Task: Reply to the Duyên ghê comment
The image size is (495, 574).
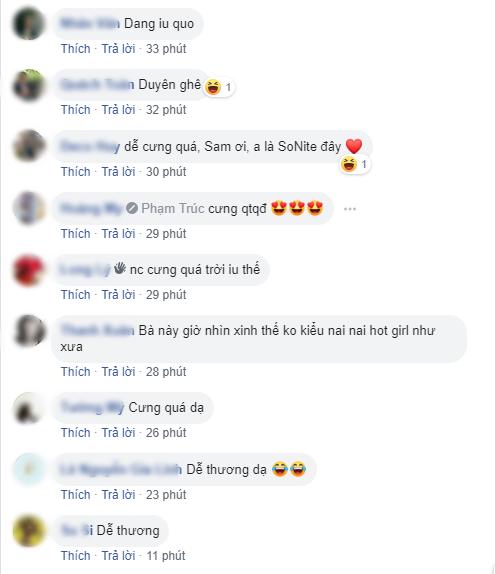Action: pyautogui.click(x=118, y=110)
